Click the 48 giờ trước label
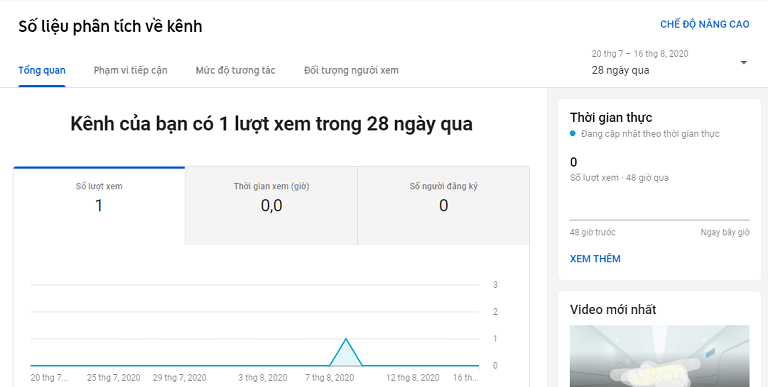 593,232
